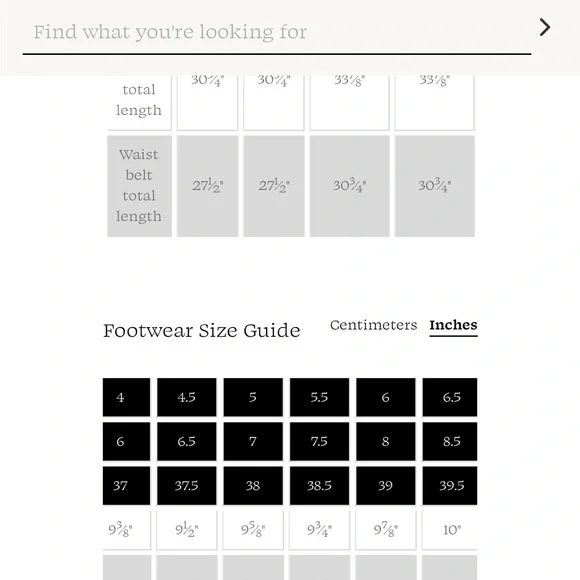The height and width of the screenshot is (580, 580).
Task: Click the 'Footwear Size Guide' heading
Action: pos(202,330)
